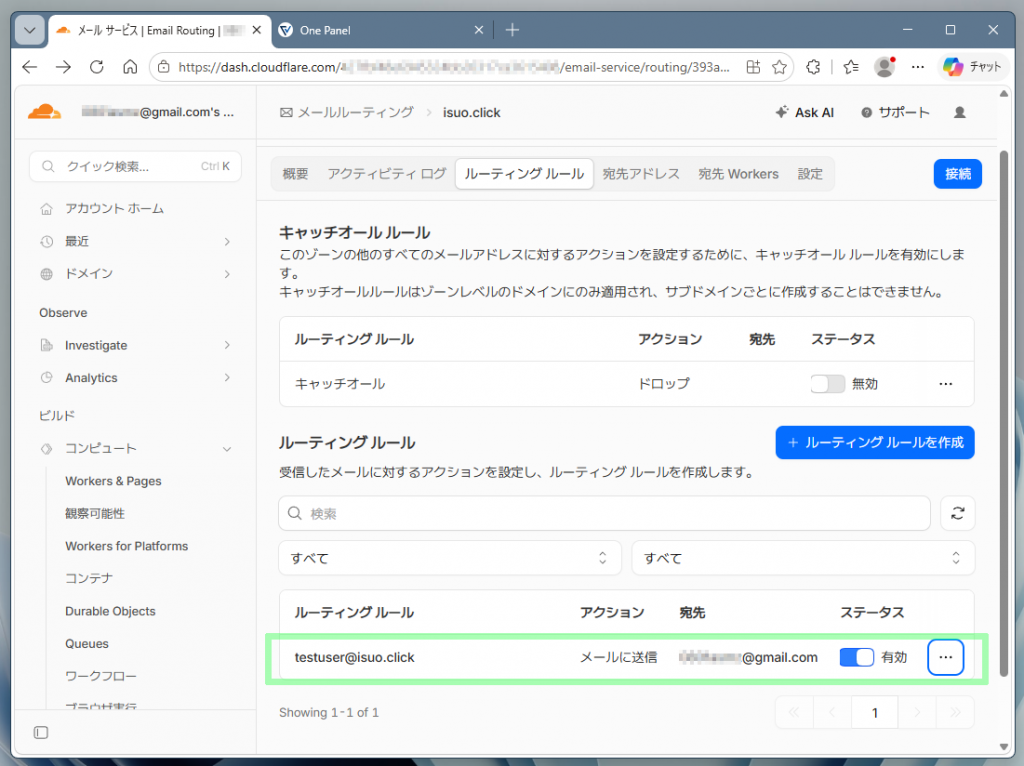Open Workers & Pages in sidebar
The height and width of the screenshot is (766, 1024).
(113, 481)
